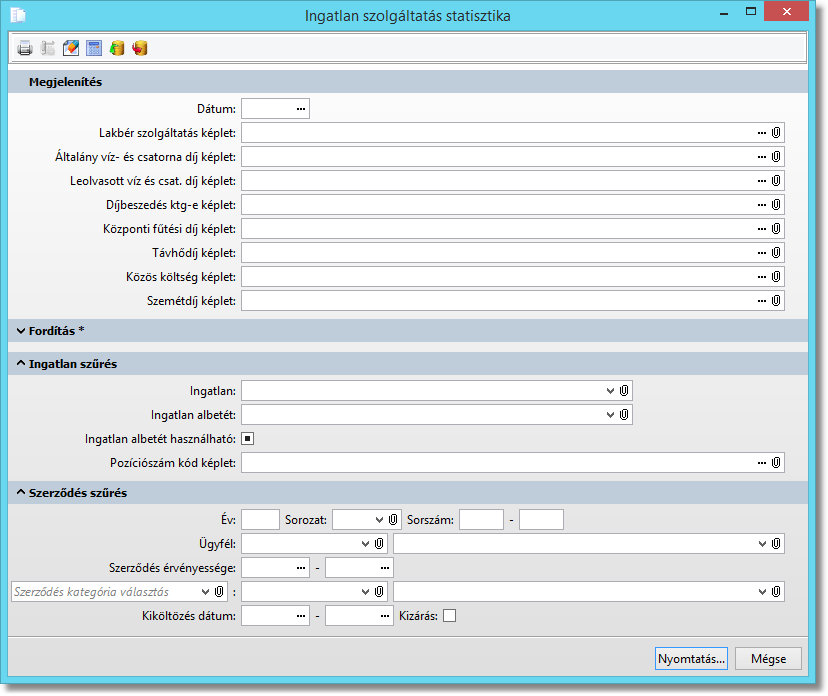Open the Ingatlan dropdown list
Viewport: 828px width, 696px height.
click(x=610, y=390)
